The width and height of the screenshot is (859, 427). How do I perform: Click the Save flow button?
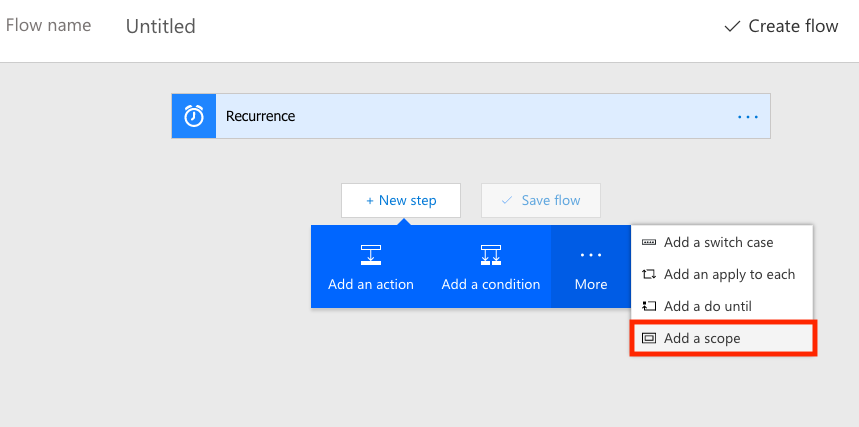(x=541, y=200)
